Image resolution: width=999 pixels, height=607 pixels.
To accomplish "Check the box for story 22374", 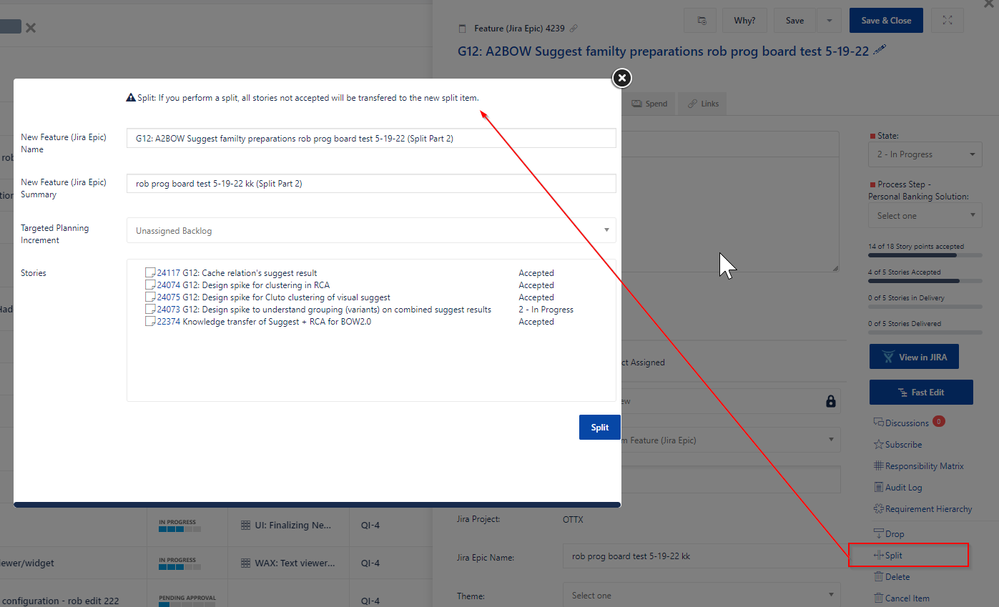I will 150,321.
